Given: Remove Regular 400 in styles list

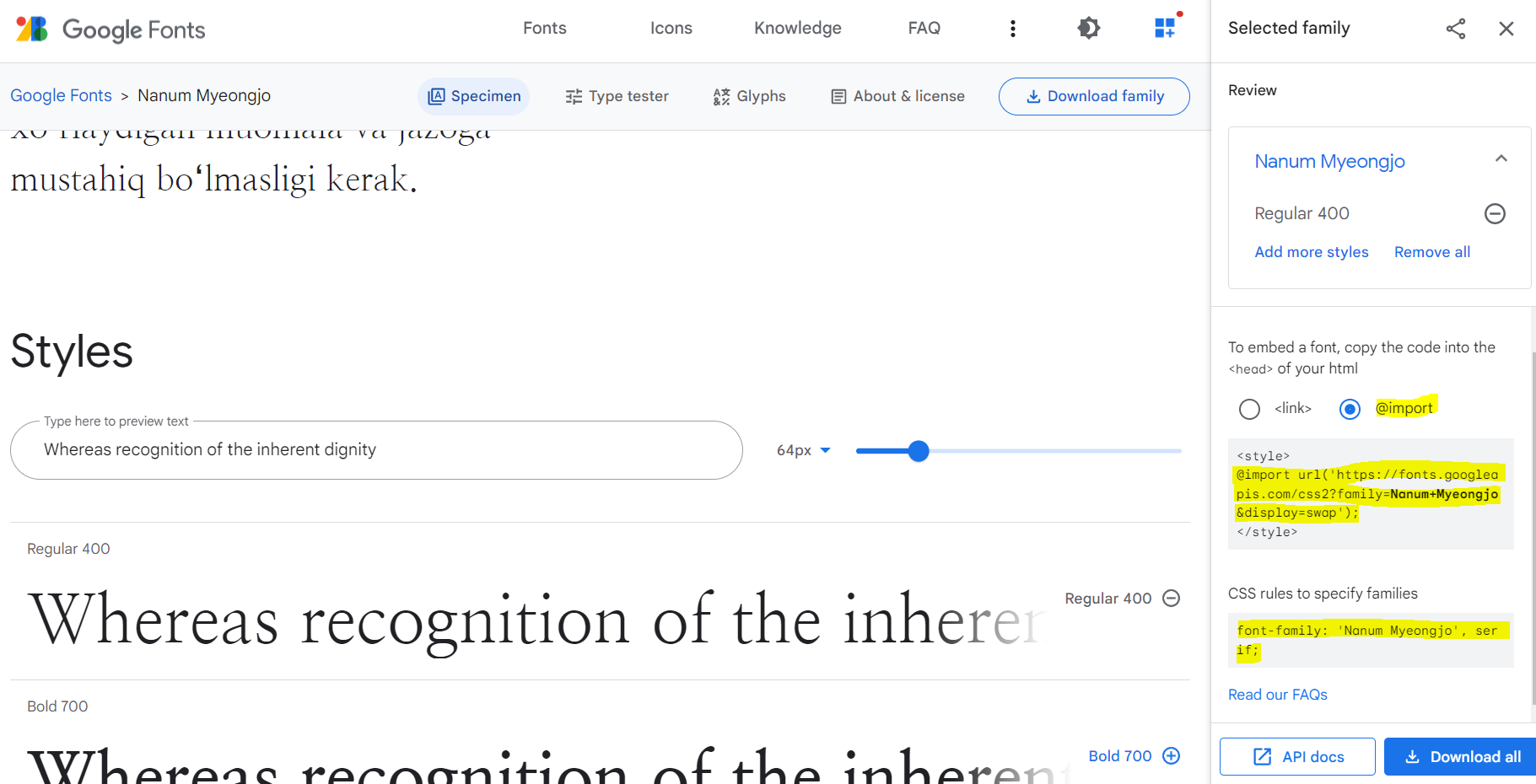Looking at the screenshot, I should (x=1171, y=598).
